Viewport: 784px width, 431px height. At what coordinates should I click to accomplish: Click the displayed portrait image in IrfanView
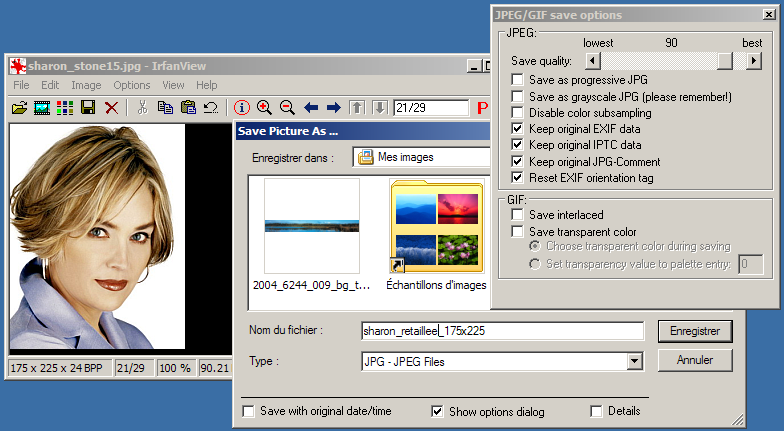(x=98, y=236)
